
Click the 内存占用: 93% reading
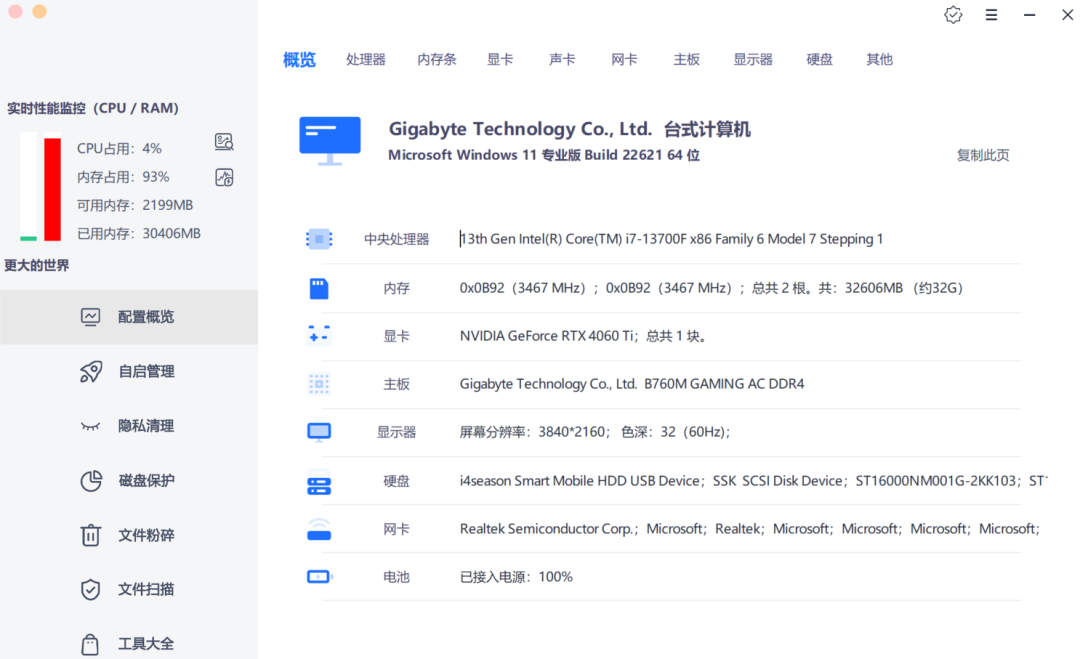[123, 177]
